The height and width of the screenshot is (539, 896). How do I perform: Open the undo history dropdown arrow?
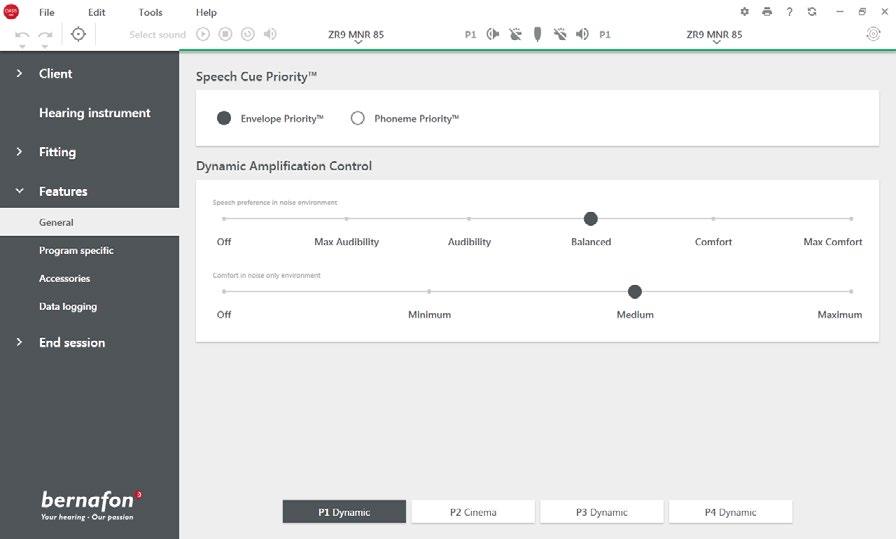(22, 46)
